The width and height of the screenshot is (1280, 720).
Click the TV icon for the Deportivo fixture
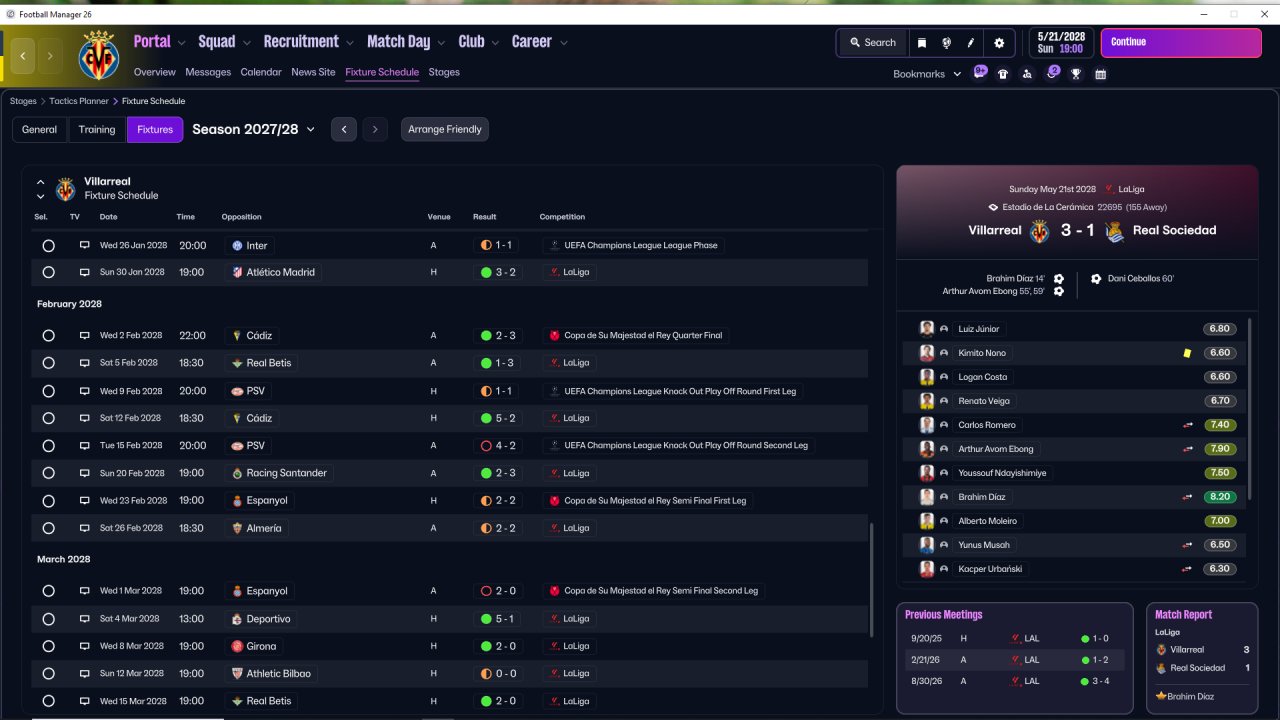pos(84,619)
